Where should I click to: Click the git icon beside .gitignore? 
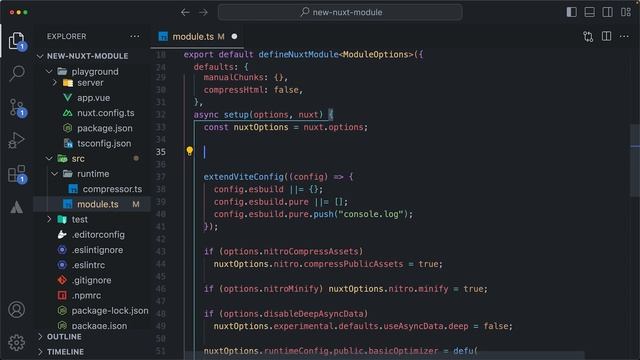click(x=62, y=280)
